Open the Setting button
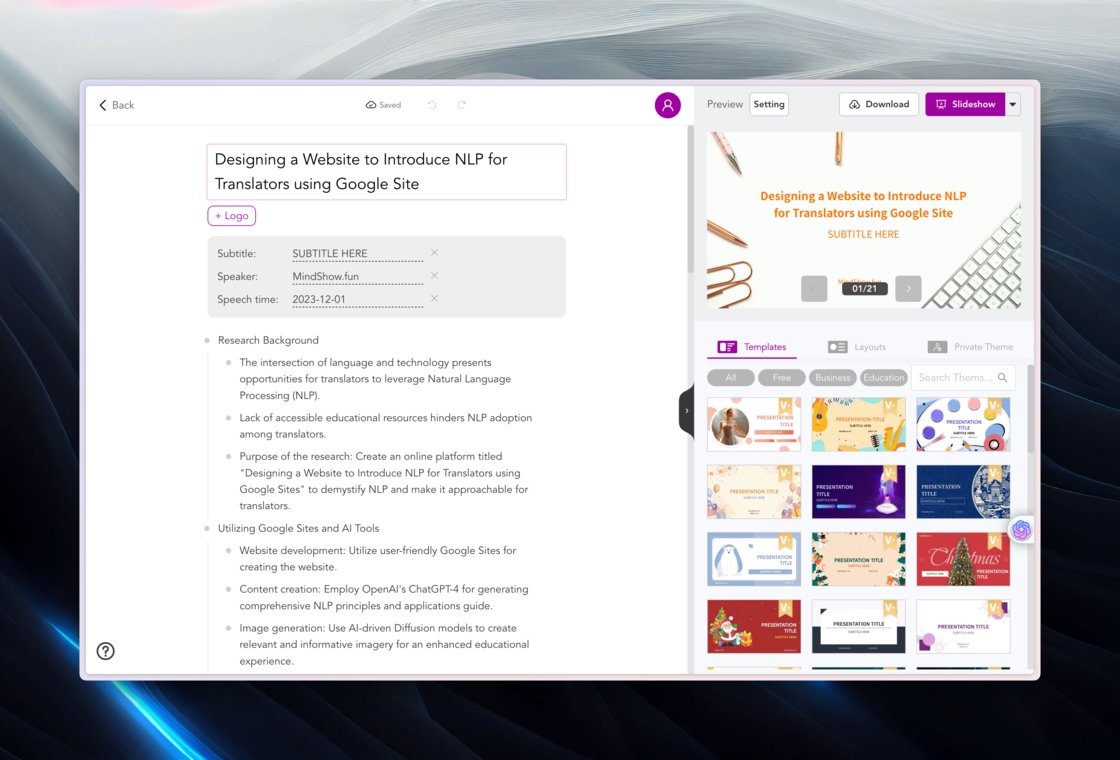Image resolution: width=1120 pixels, height=760 pixels. (769, 104)
